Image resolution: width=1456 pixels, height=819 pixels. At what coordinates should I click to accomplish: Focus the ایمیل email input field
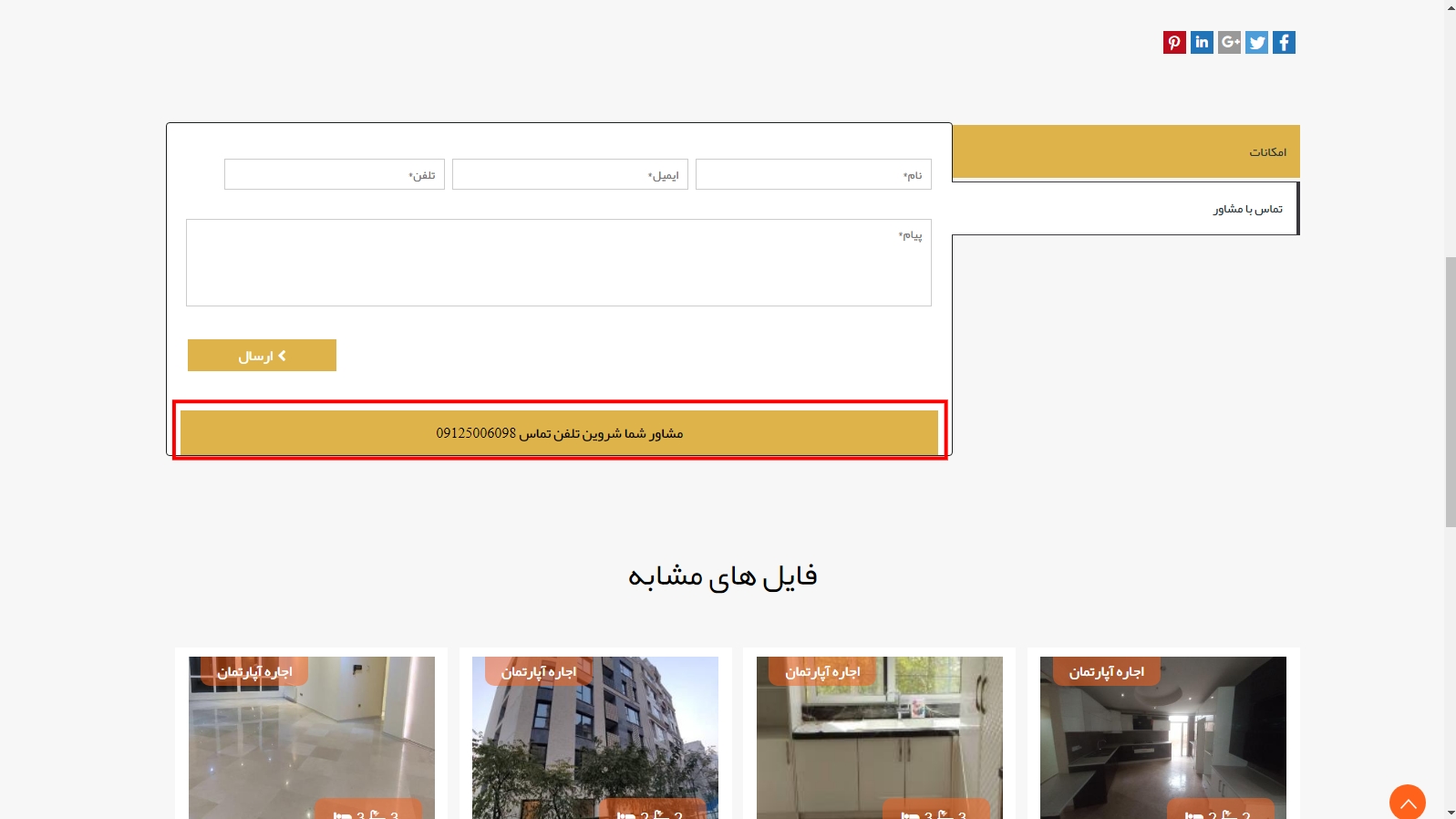[570, 174]
